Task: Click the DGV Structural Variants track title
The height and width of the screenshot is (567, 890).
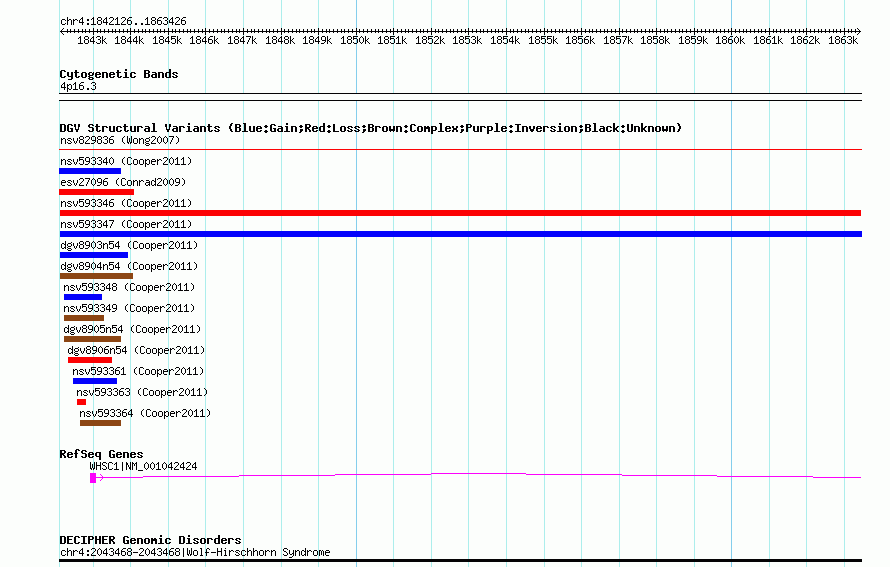Action: (x=371, y=128)
